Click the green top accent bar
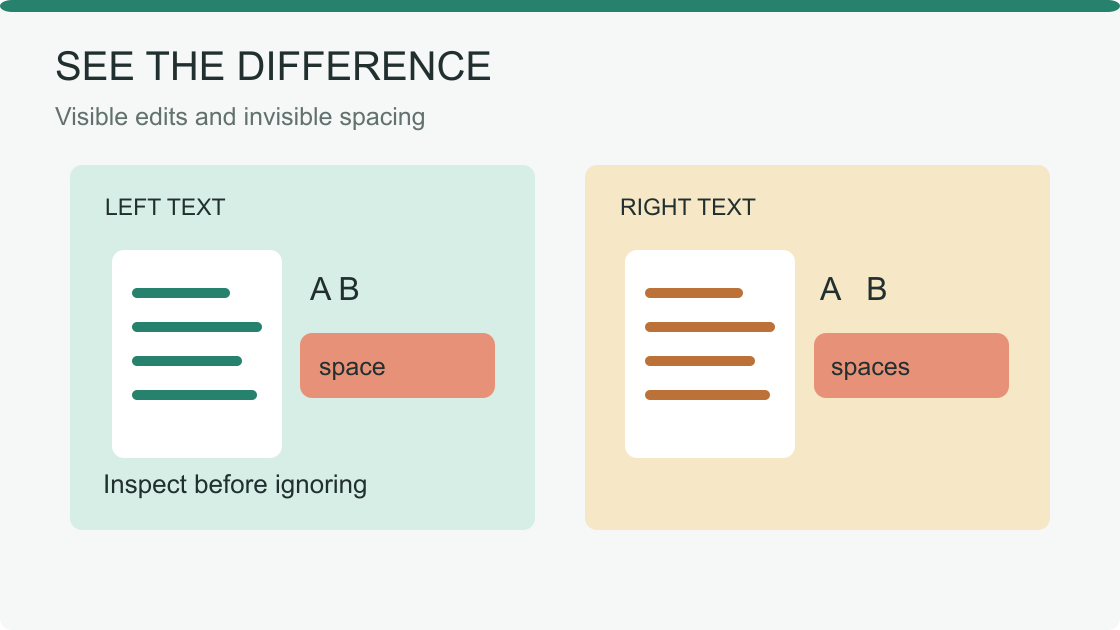 pos(560,6)
